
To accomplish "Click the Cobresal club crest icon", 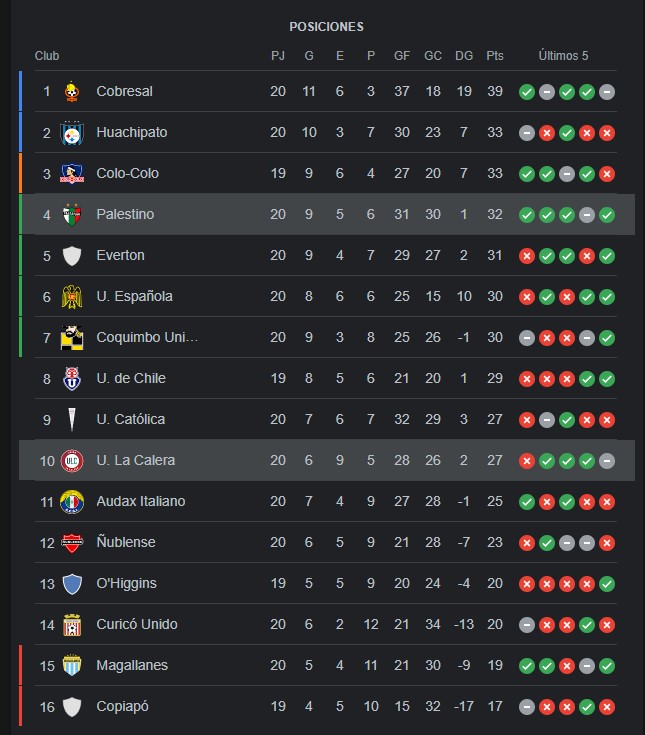I will click(x=72, y=91).
